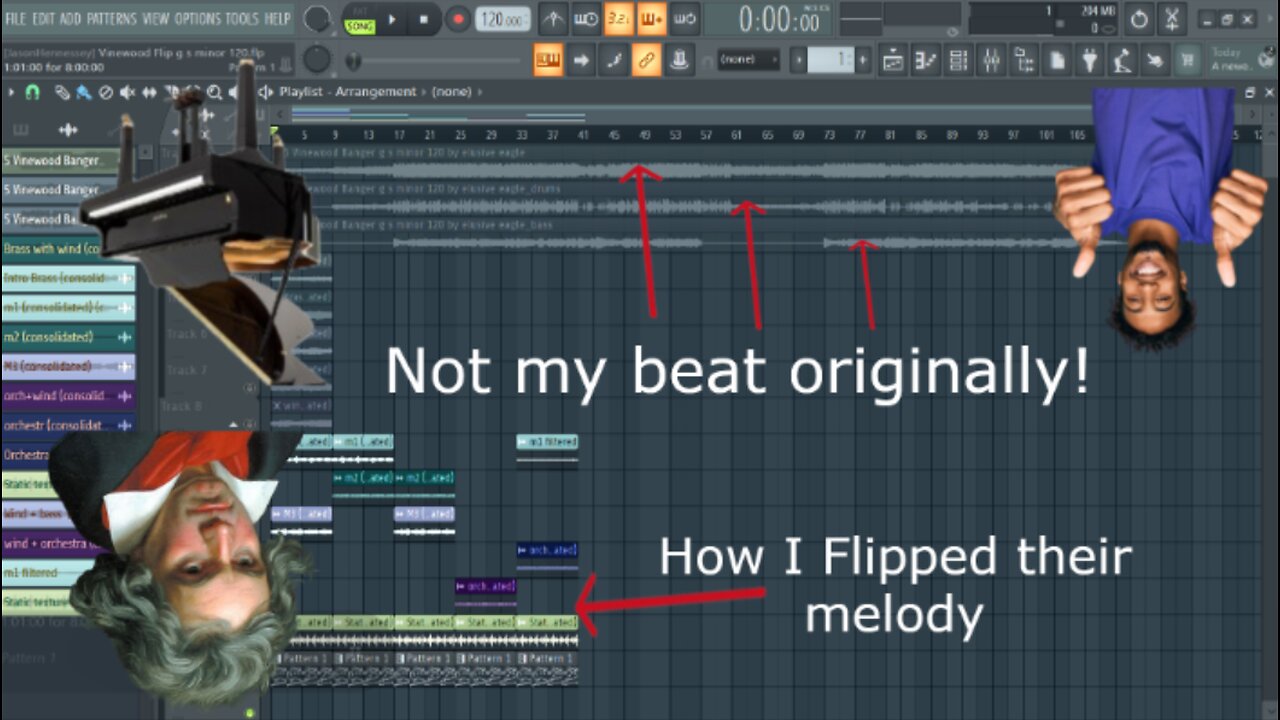Open the Playlist view icon
This screenshot has width=1280, height=720.
[893, 60]
